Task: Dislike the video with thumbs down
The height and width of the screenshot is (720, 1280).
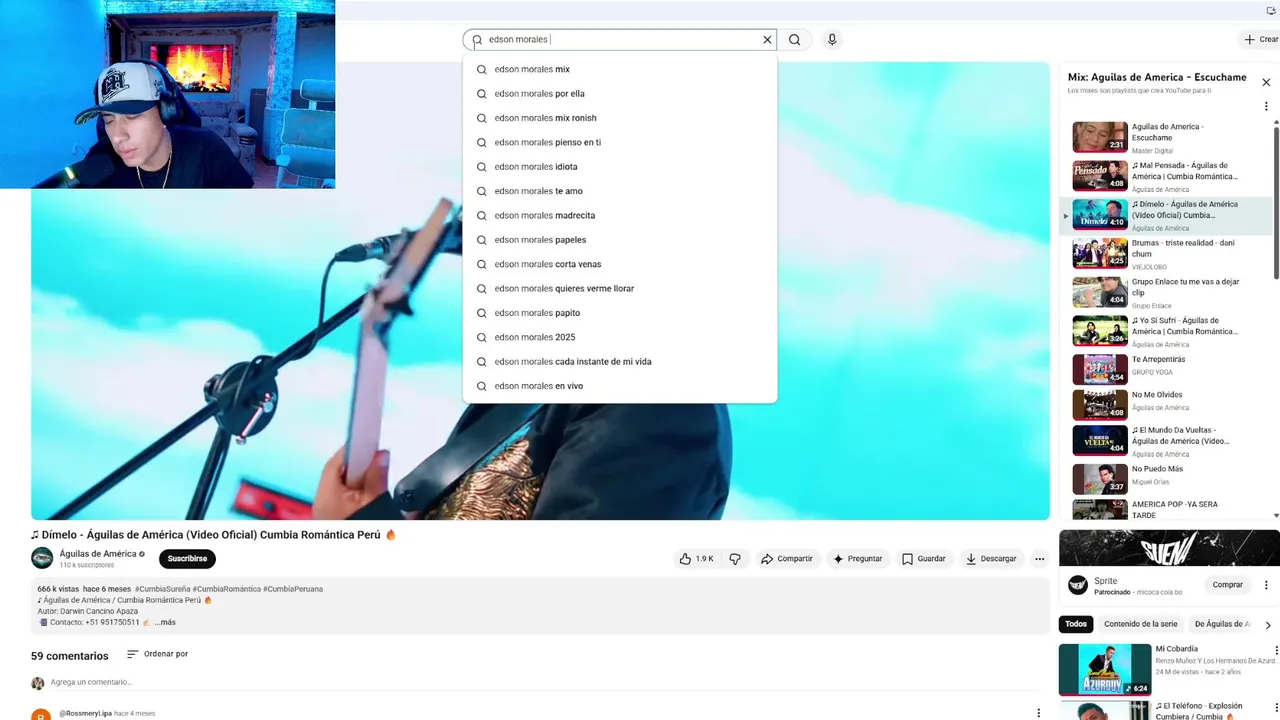Action: (735, 559)
